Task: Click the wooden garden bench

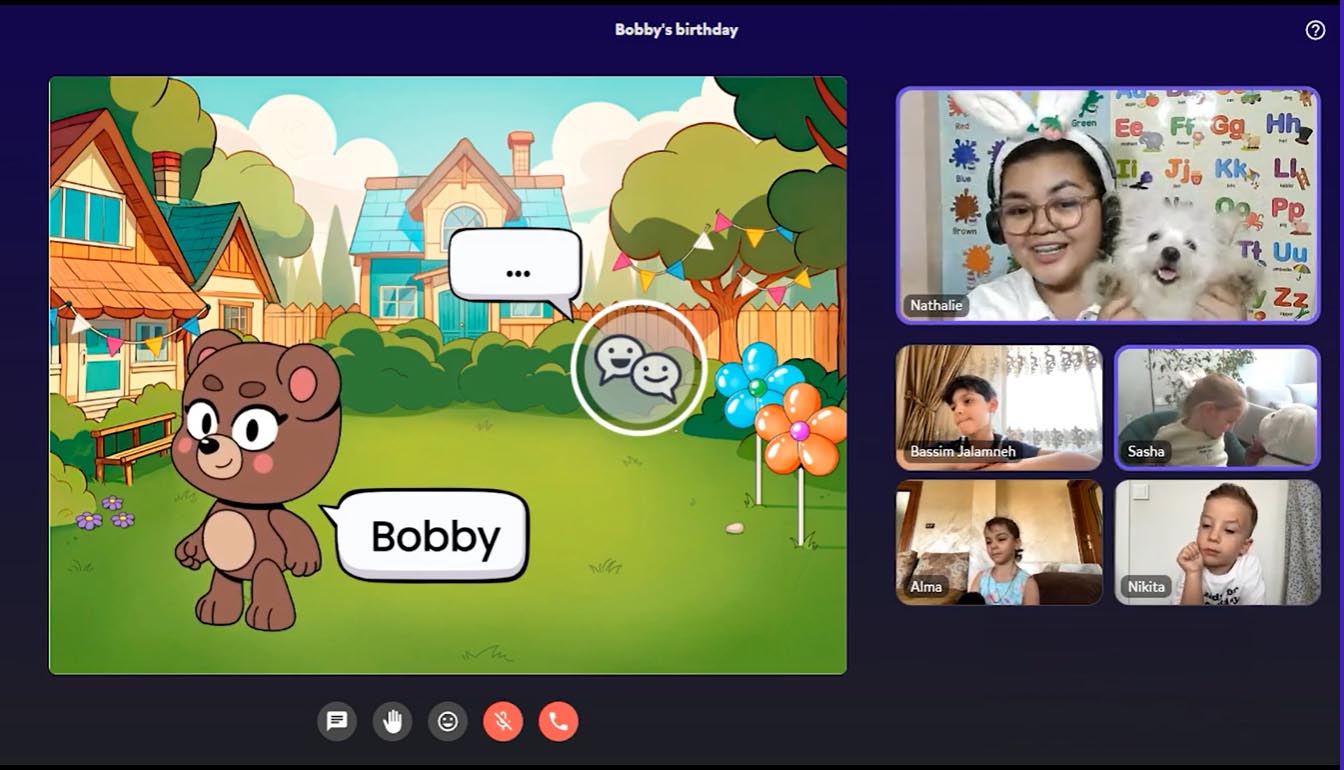Action: click(131, 446)
